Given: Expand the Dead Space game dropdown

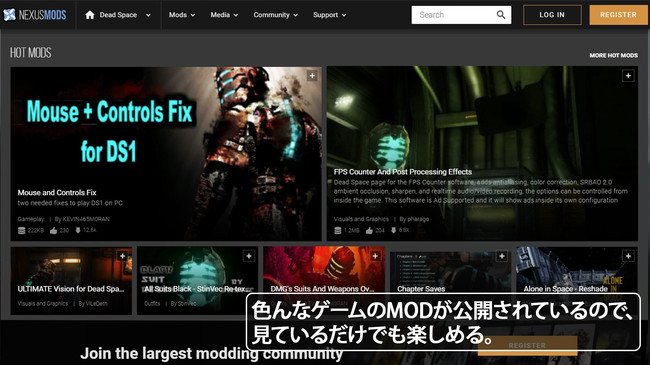Looking at the screenshot, I should [148, 15].
